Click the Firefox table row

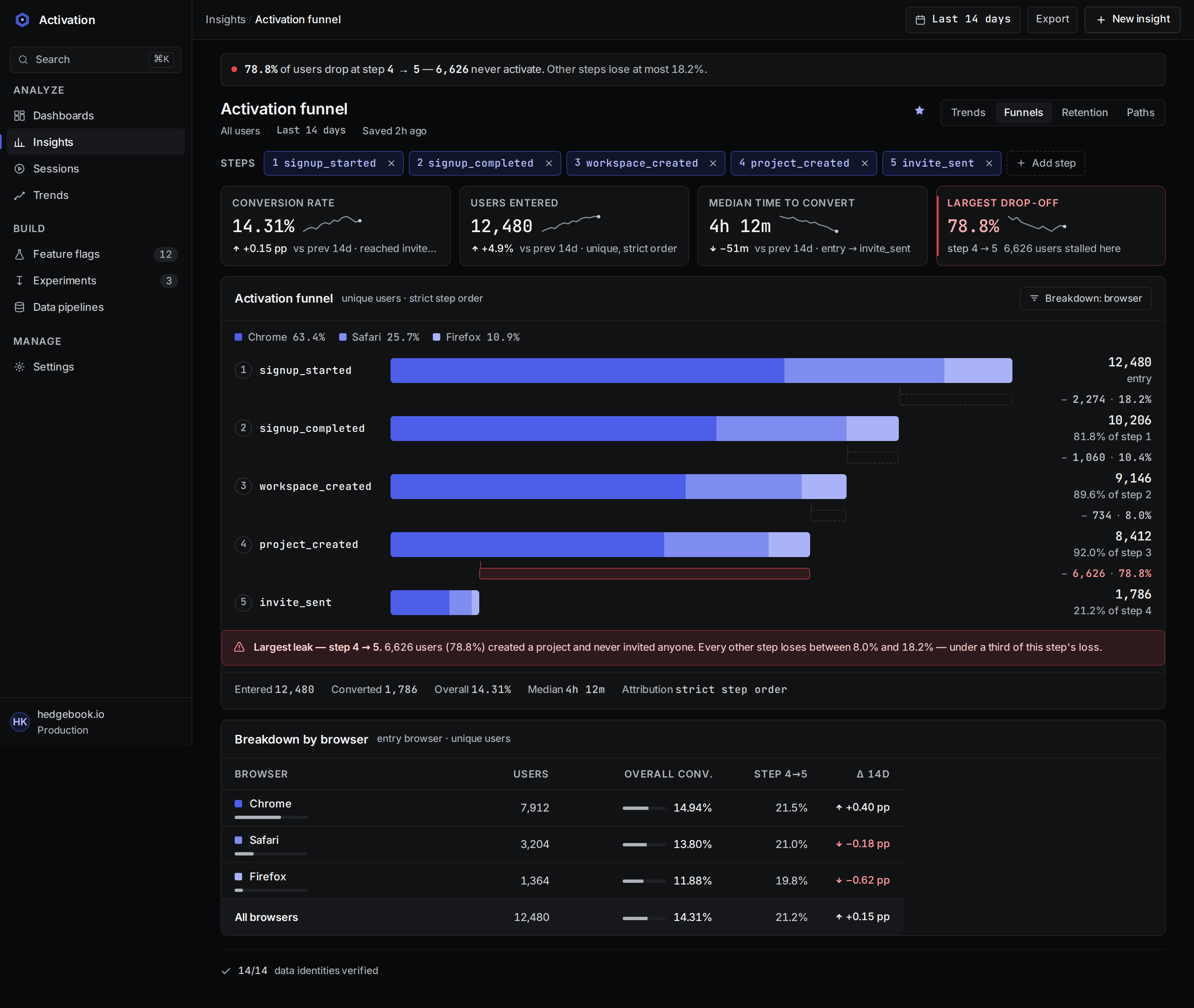pos(563,881)
